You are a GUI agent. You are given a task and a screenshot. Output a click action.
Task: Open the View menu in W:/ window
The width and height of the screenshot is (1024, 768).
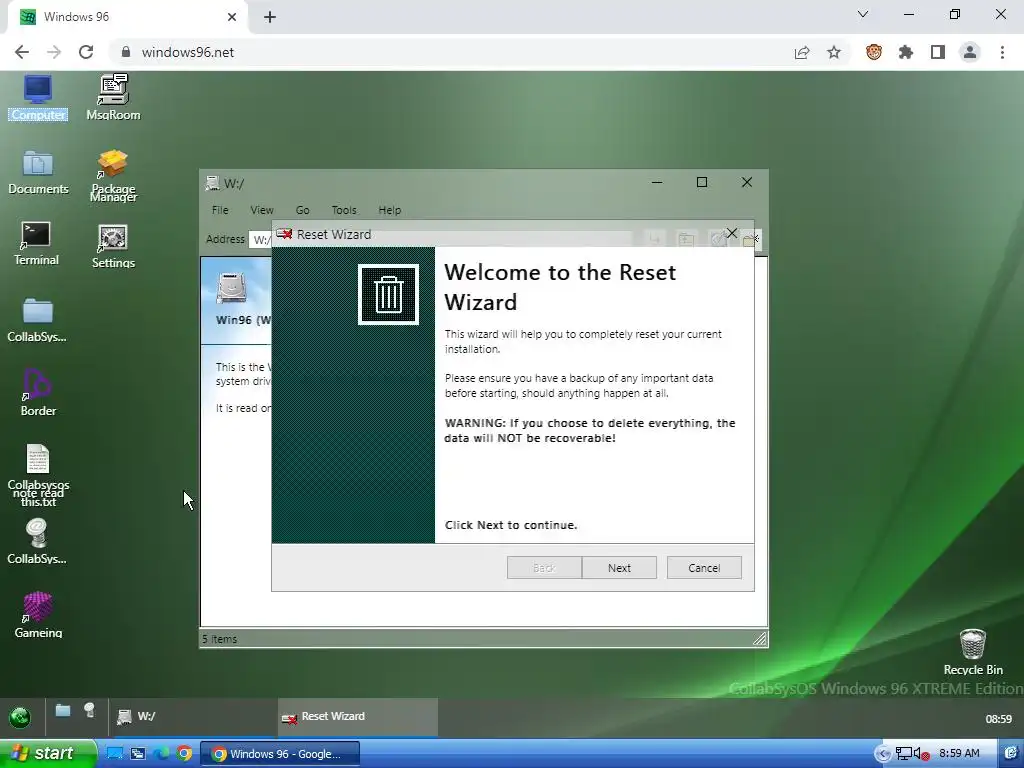pyautogui.click(x=262, y=210)
